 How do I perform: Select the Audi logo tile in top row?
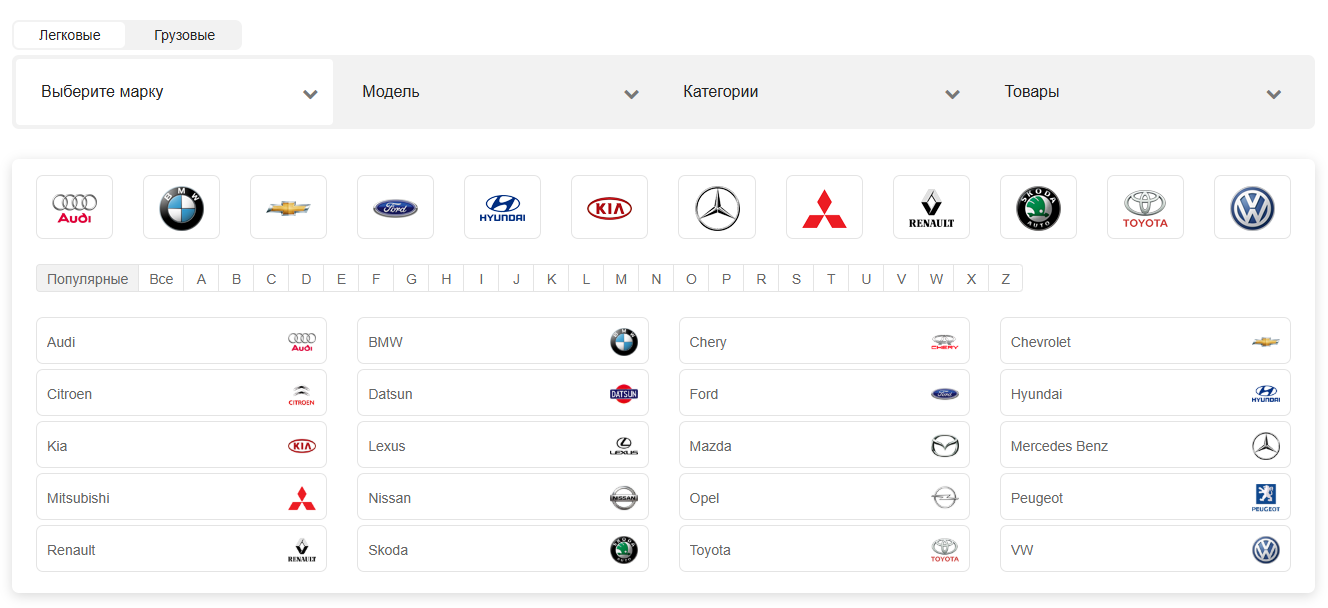tap(74, 207)
